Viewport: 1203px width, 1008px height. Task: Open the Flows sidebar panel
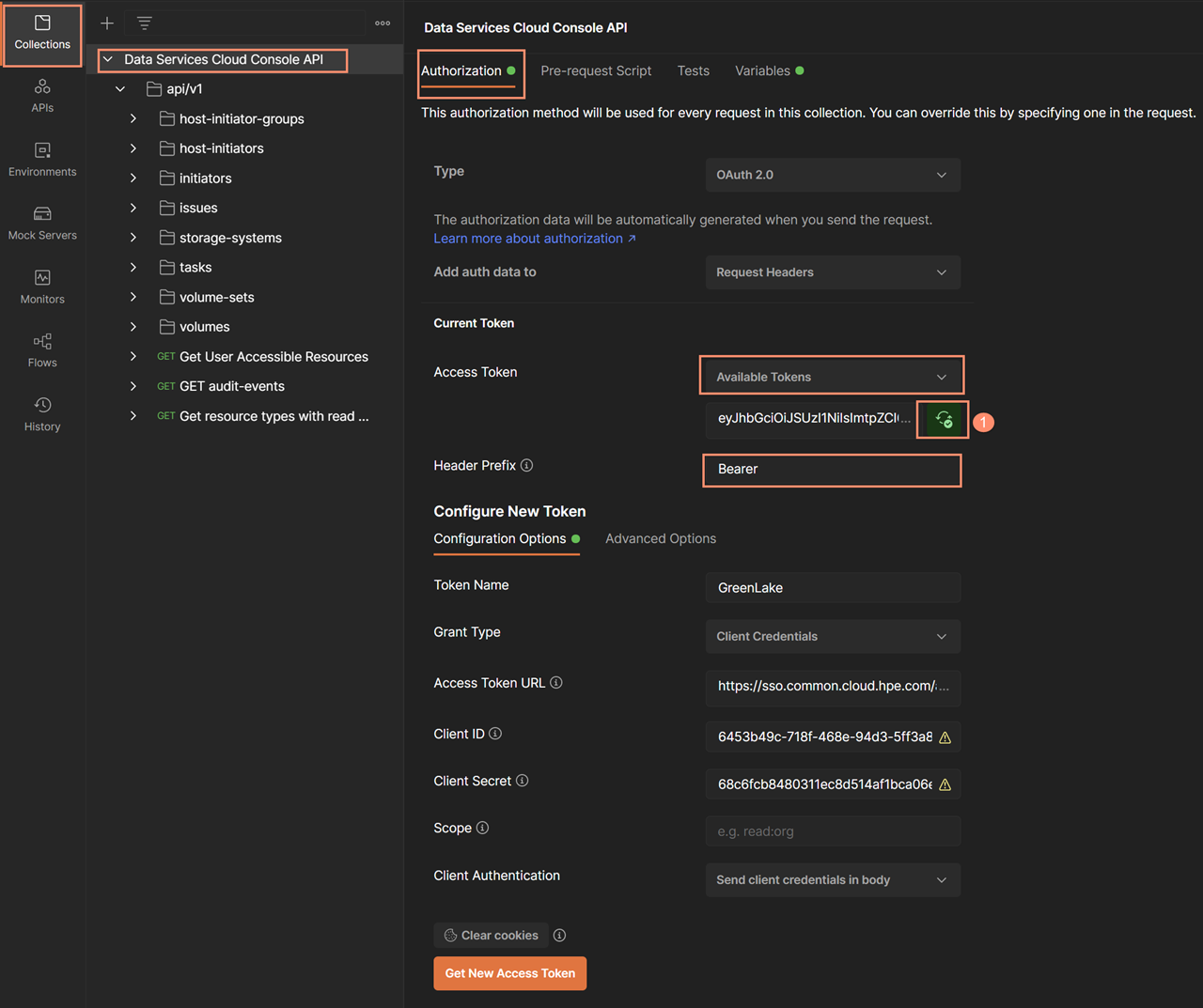[x=42, y=350]
